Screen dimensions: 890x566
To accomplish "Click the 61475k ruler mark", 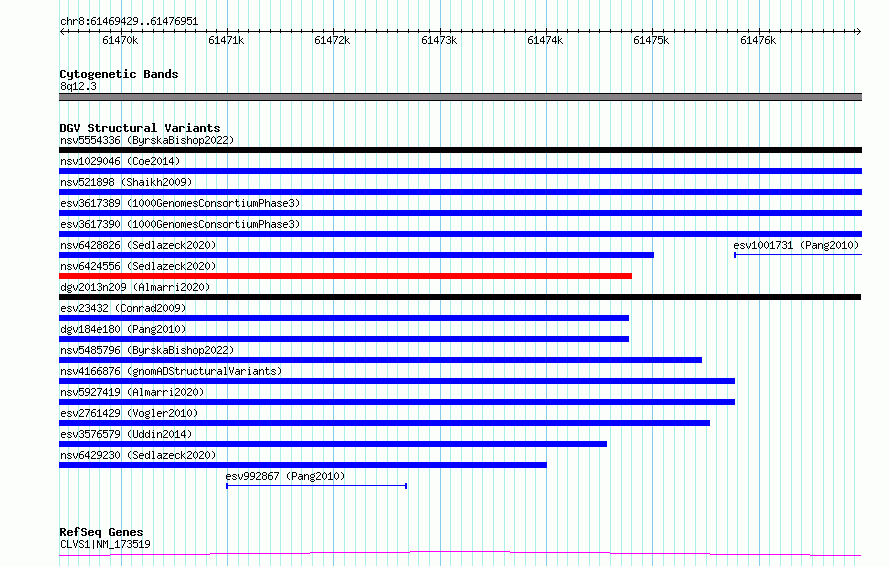I will pyautogui.click(x=652, y=40).
